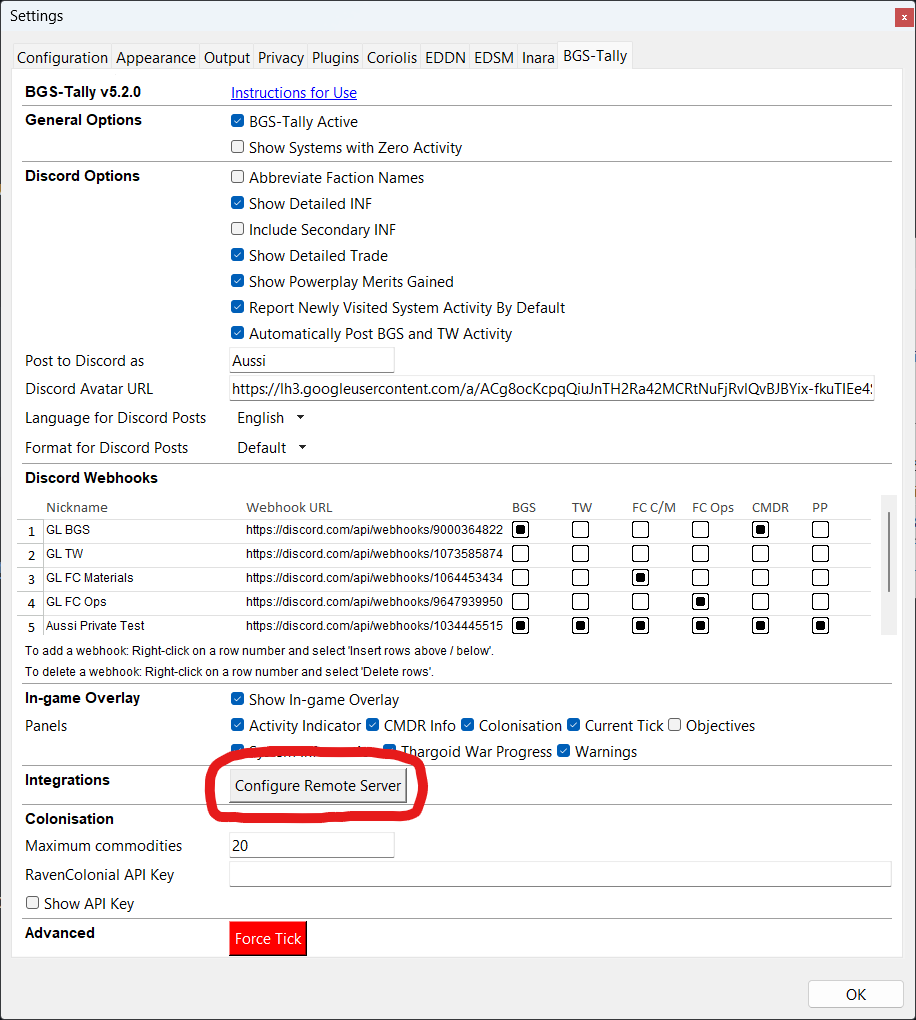Toggle CMDR checkbox for GL BGS webhook
916x1020 pixels.
(x=761, y=530)
